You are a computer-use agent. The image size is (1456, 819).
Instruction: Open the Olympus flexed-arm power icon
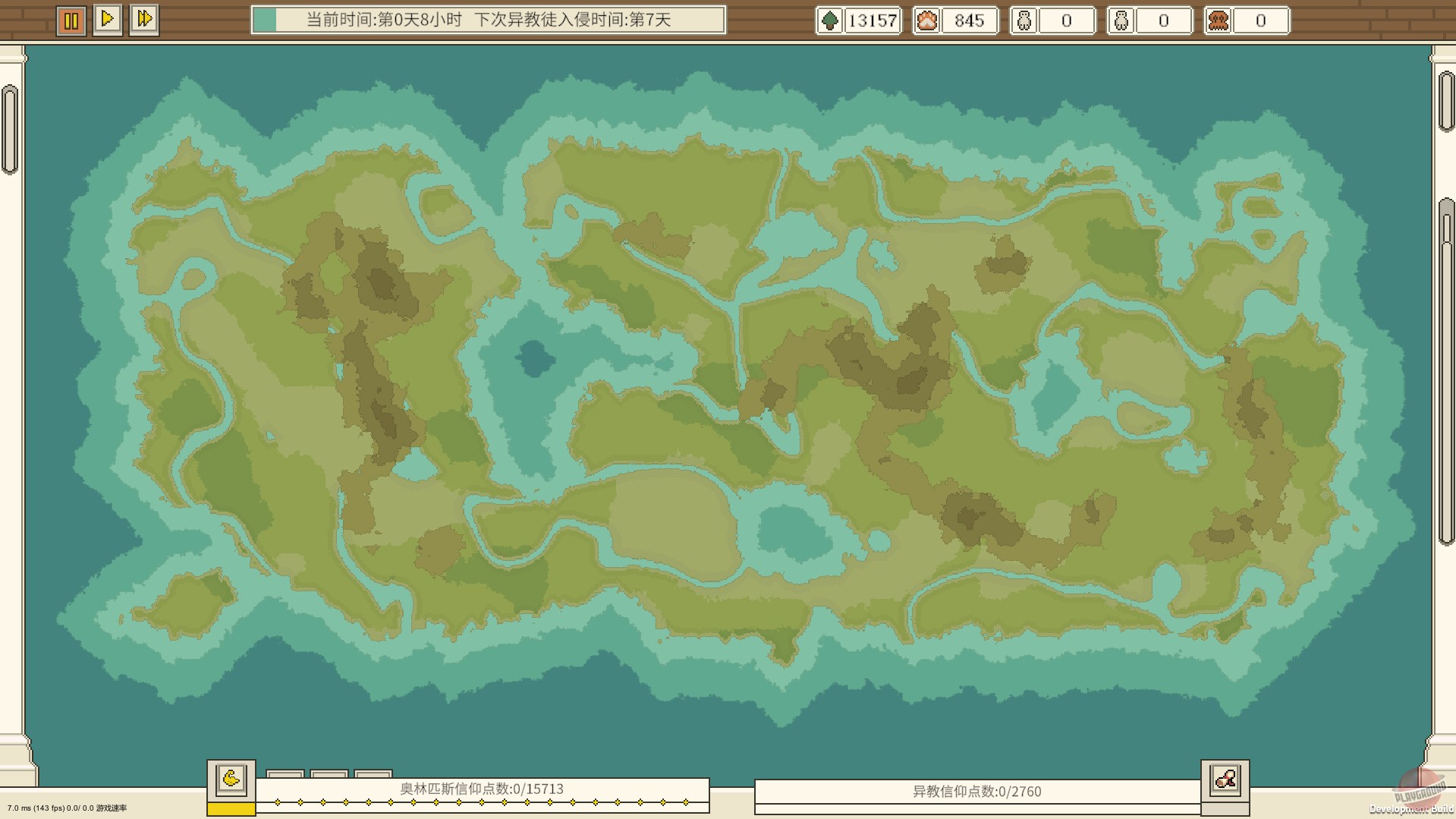click(231, 779)
